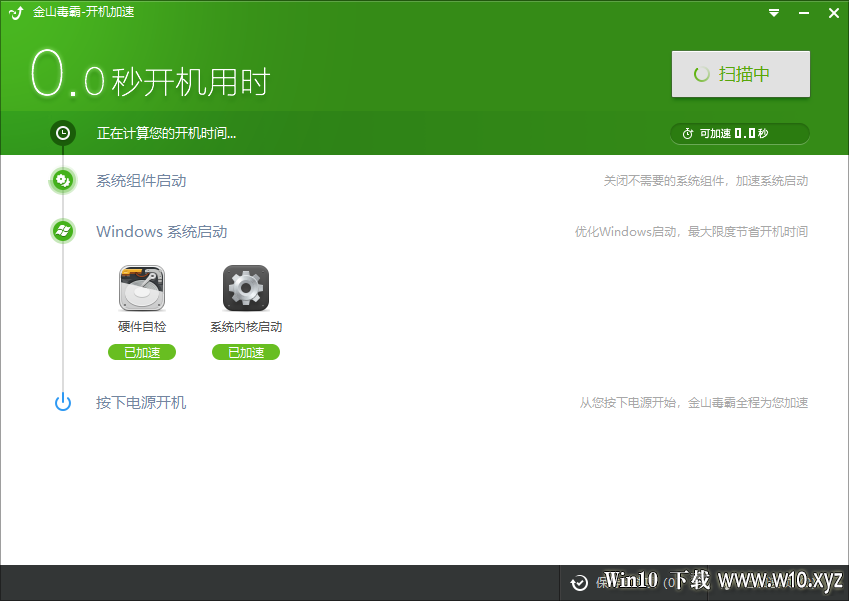Screen dimensions: 849x601
Task: Click the 金山毒霸 logo icon in title bar
Action: 16,12
